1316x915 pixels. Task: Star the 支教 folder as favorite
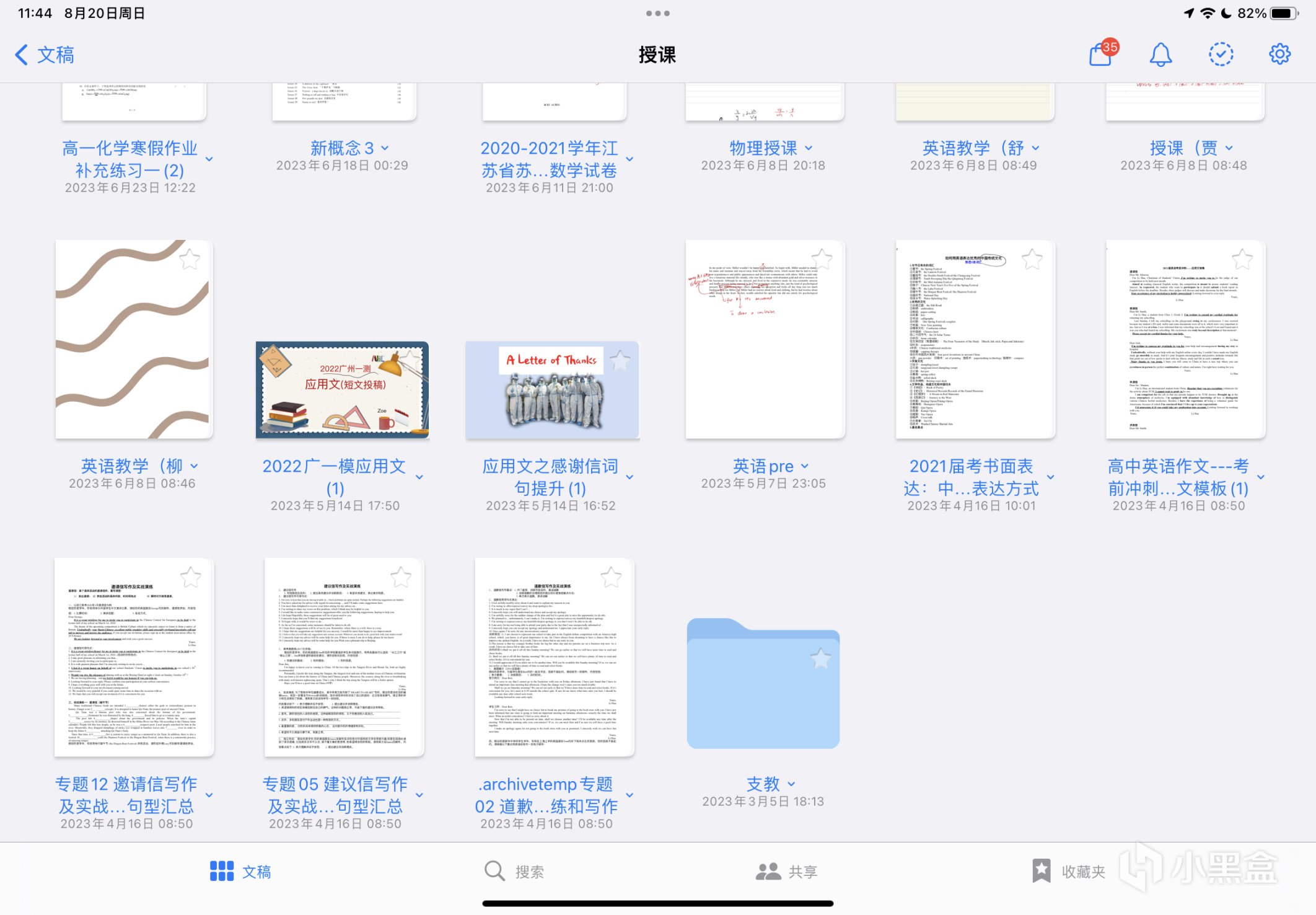click(821, 658)
